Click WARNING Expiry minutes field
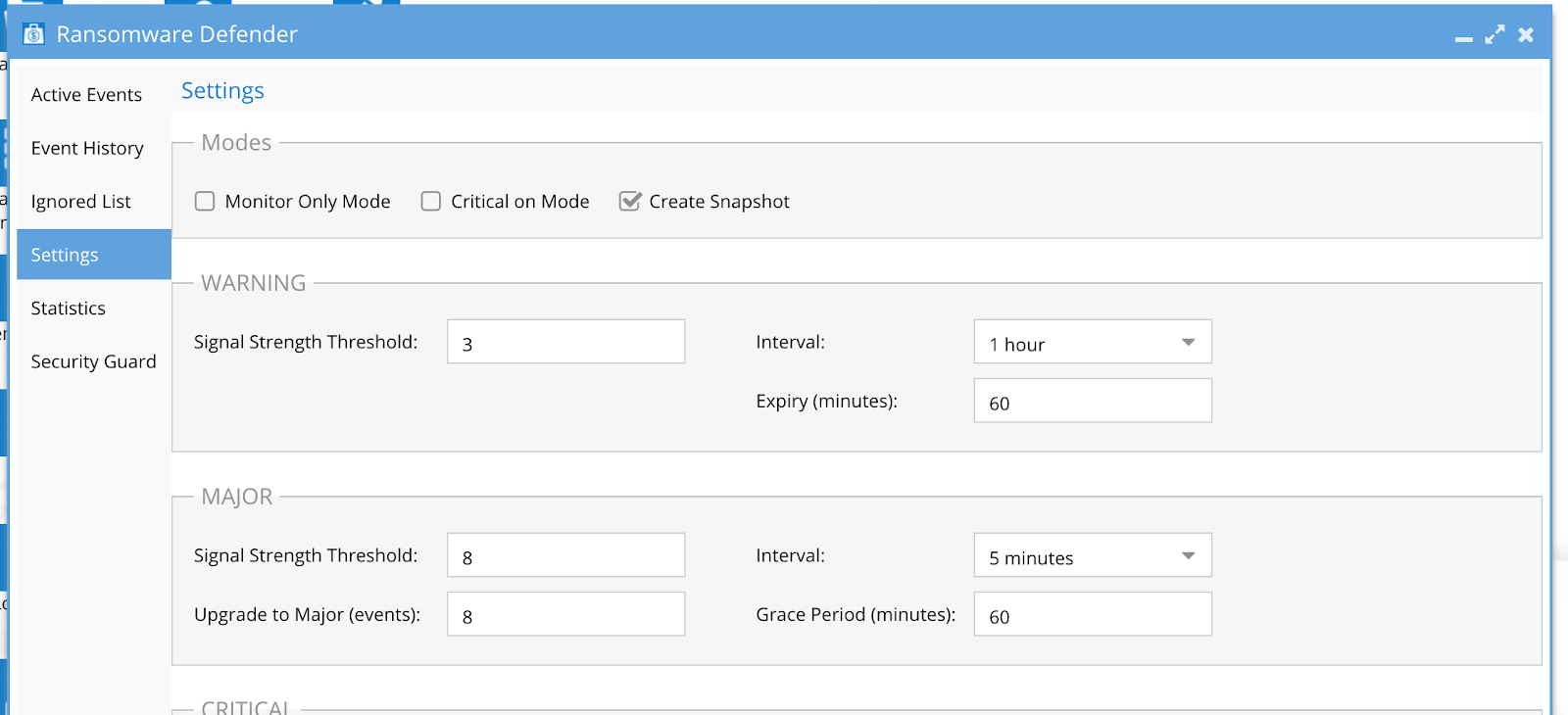Screen dimensions: 1568x715 [1093, 401]
